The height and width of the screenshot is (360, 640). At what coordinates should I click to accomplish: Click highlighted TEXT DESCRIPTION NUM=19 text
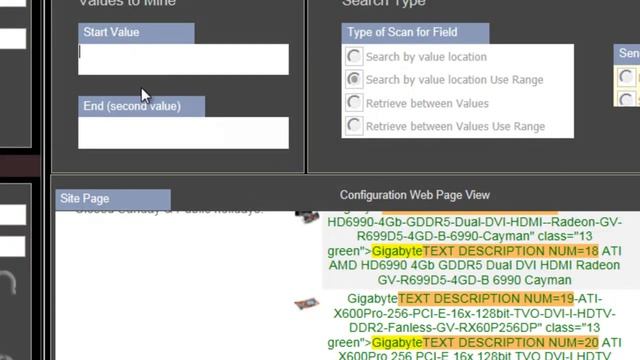click(x=486, y=299)
